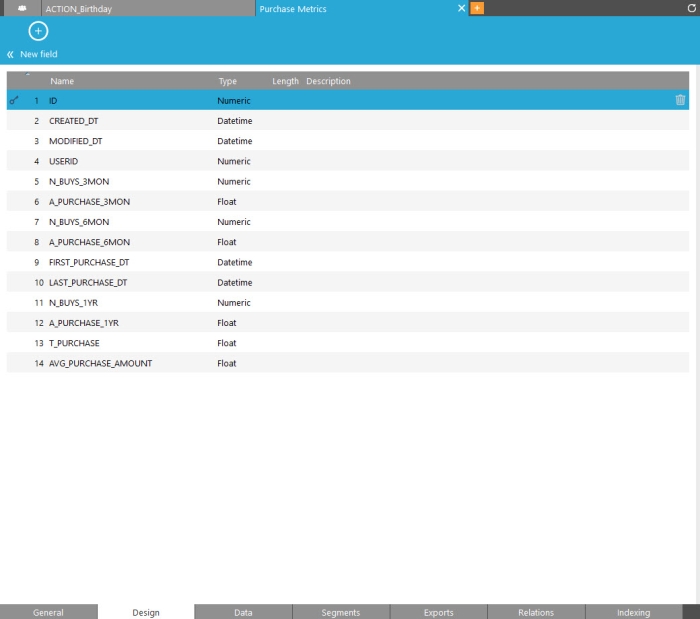
Task: Click the primary key icon on ID row
Action: point(14,101)
